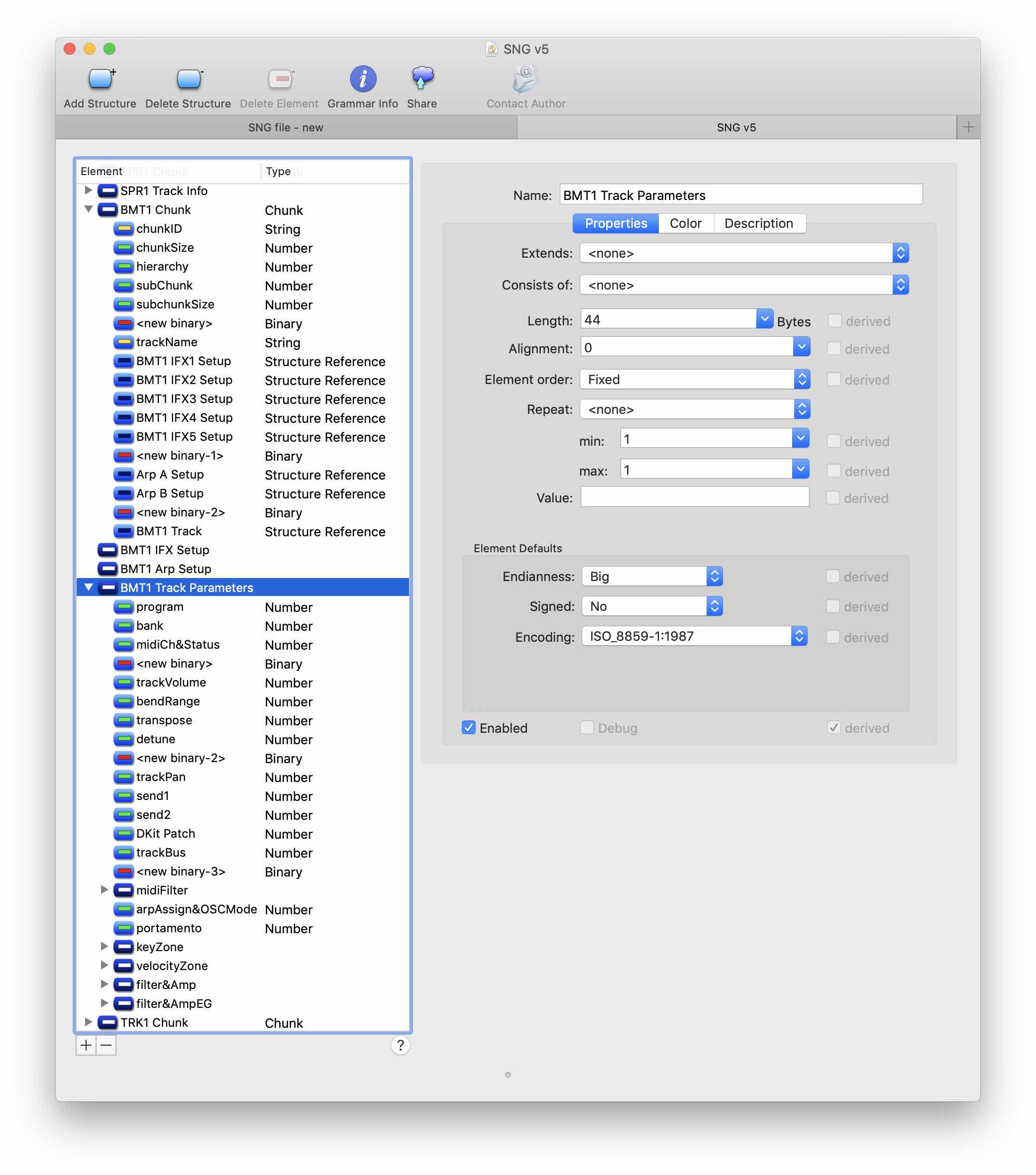Switch to the SNG file - new tab
Image resolution: width=1036 pixels, height=1175 pixels.
coord(286,127)
